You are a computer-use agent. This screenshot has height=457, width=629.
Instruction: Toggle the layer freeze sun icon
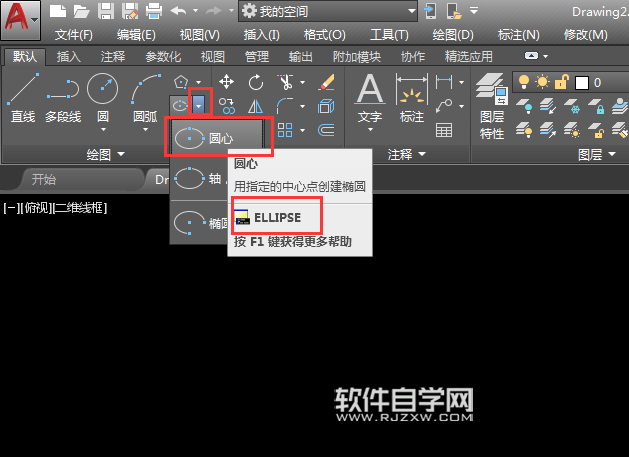541,82
